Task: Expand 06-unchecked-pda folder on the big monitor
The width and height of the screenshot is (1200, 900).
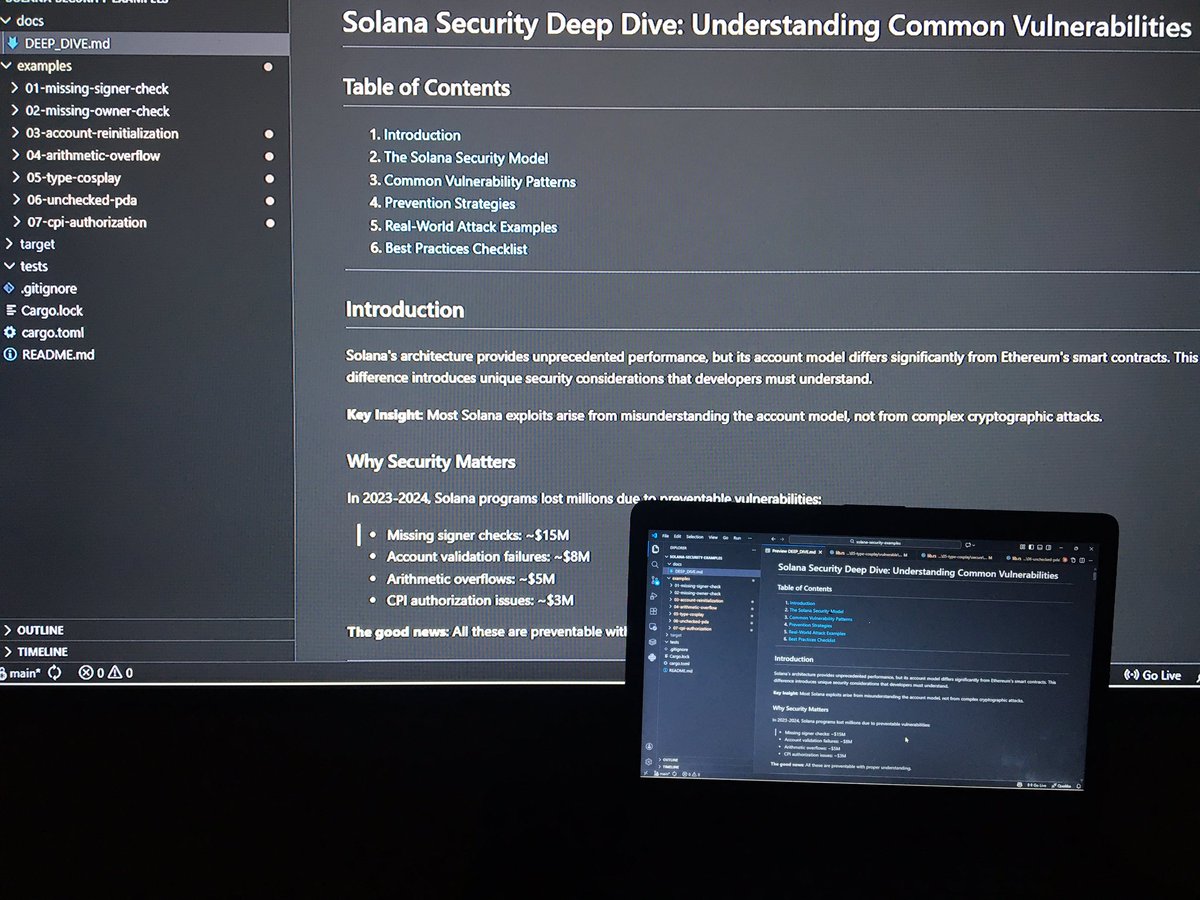Action: click(x=14, y=200)
